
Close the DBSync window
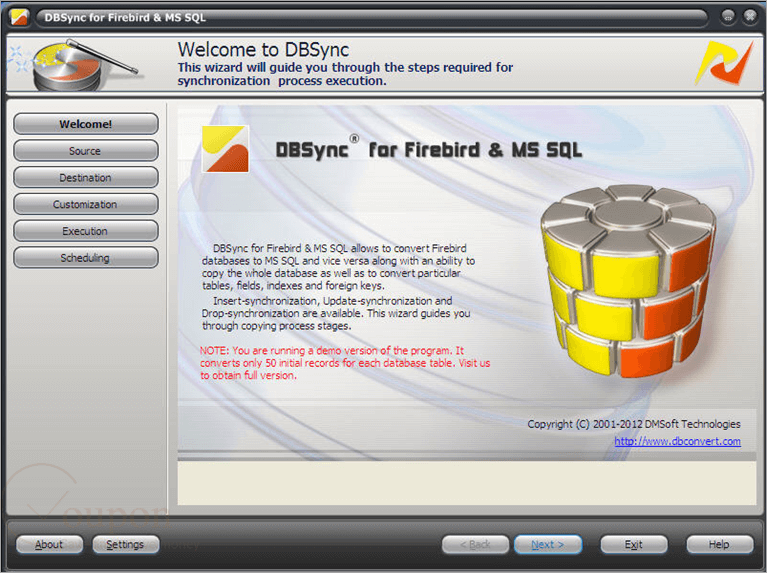click(750, 17)
